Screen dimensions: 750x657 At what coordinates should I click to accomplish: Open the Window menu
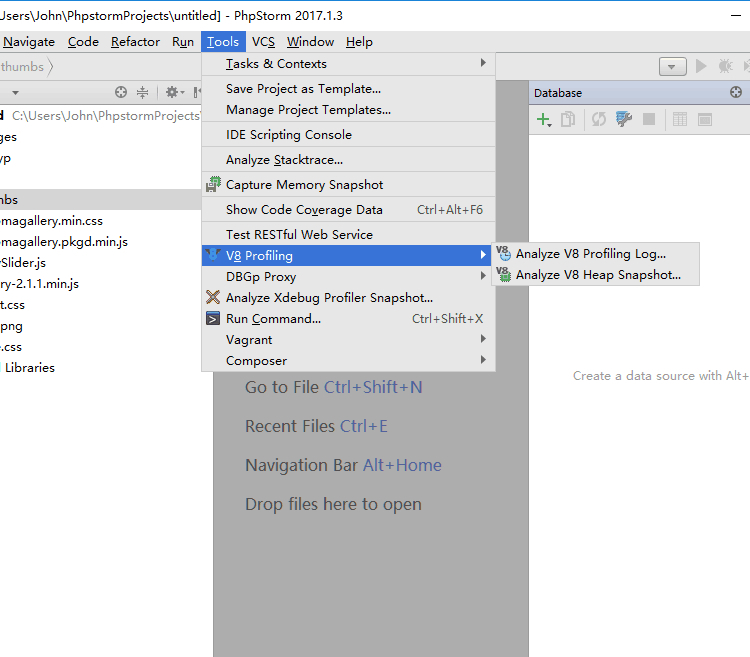(x=310, y=42)
